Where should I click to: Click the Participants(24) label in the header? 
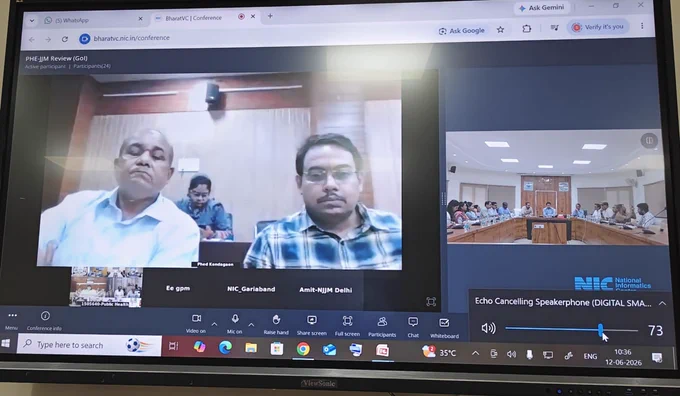click(92, 66)
